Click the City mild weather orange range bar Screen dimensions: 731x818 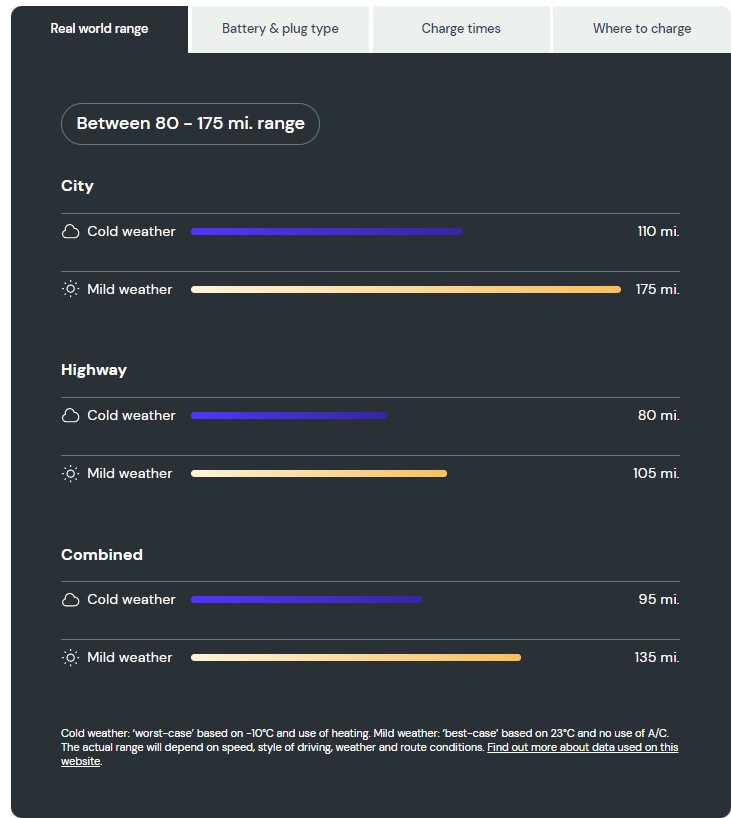(x=406, y=290)
